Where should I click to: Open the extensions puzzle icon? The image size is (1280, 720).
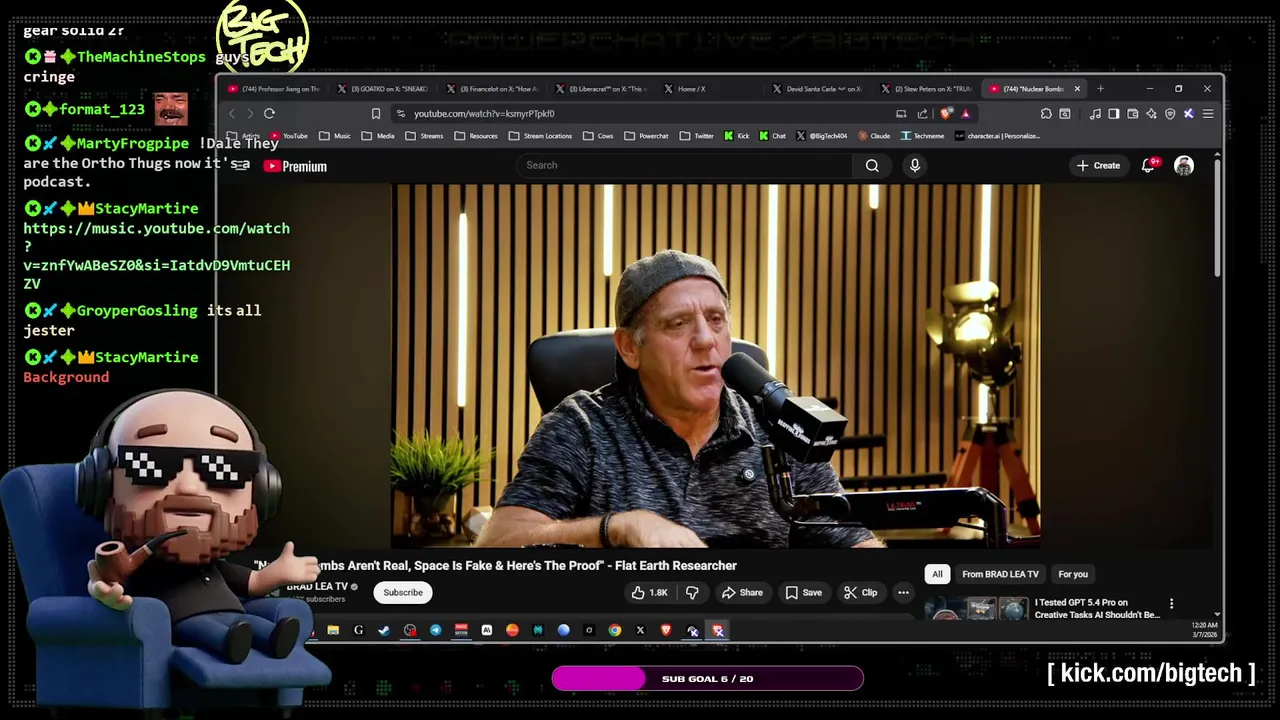(x=1046, y=113)
